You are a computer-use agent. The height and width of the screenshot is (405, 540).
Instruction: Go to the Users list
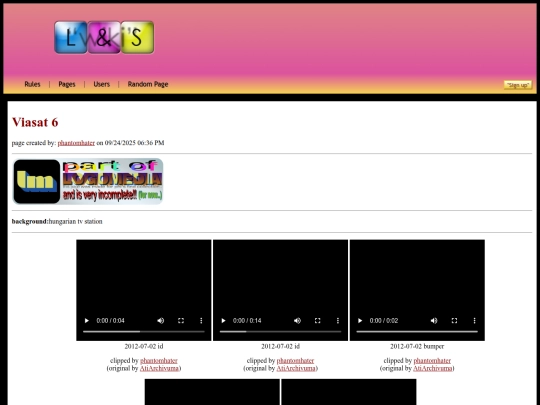[x=102, y=84]
